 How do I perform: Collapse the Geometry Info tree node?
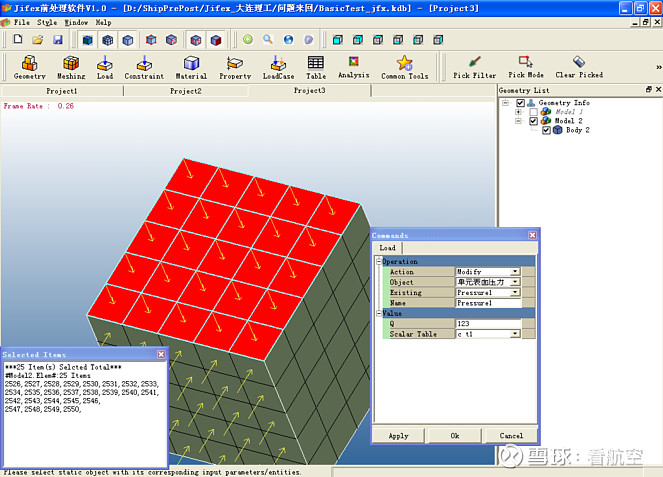(x=505, y=103)
